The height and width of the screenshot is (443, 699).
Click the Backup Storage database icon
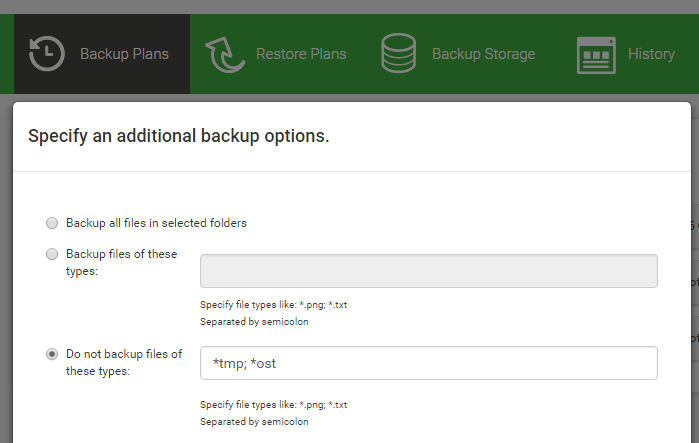pyautogui.click(x=398, y=54)
